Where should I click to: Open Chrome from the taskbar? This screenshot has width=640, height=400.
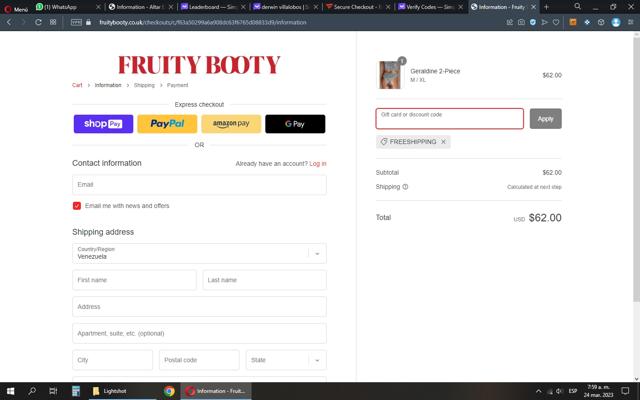(x=169, y=391)
